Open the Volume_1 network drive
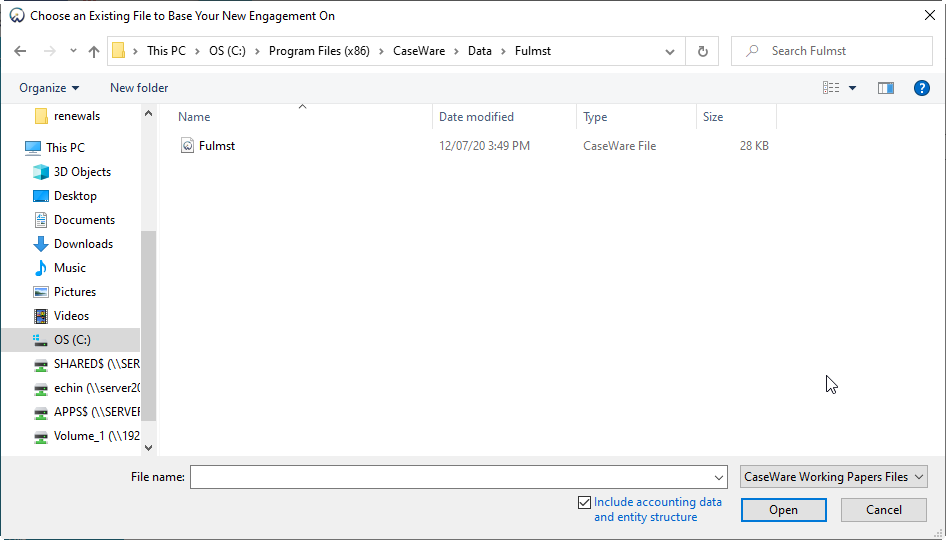946x540 pixels. [x=86, y=436]
